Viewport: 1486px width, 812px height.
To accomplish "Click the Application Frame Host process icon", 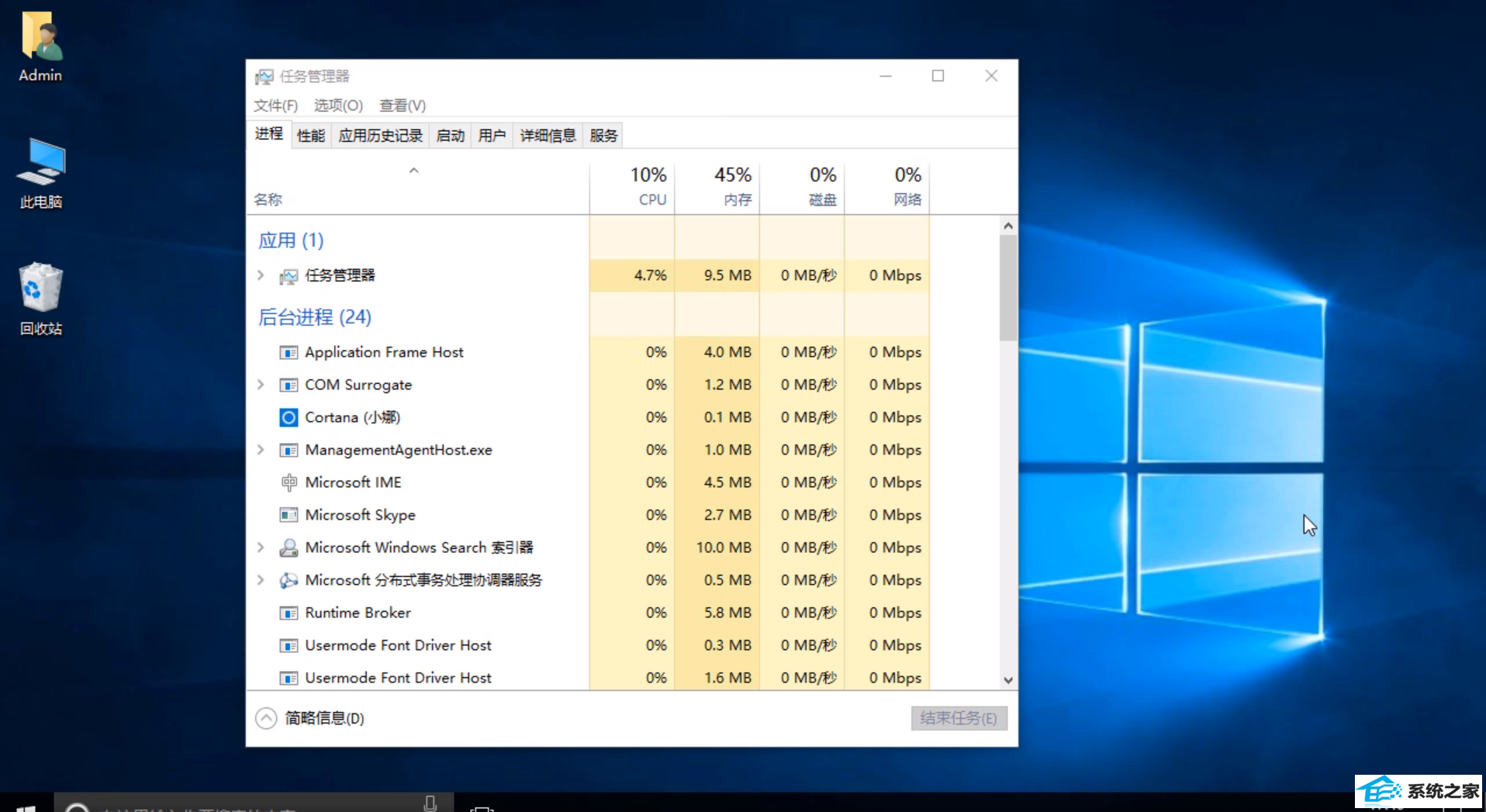I will coord(289,353).
